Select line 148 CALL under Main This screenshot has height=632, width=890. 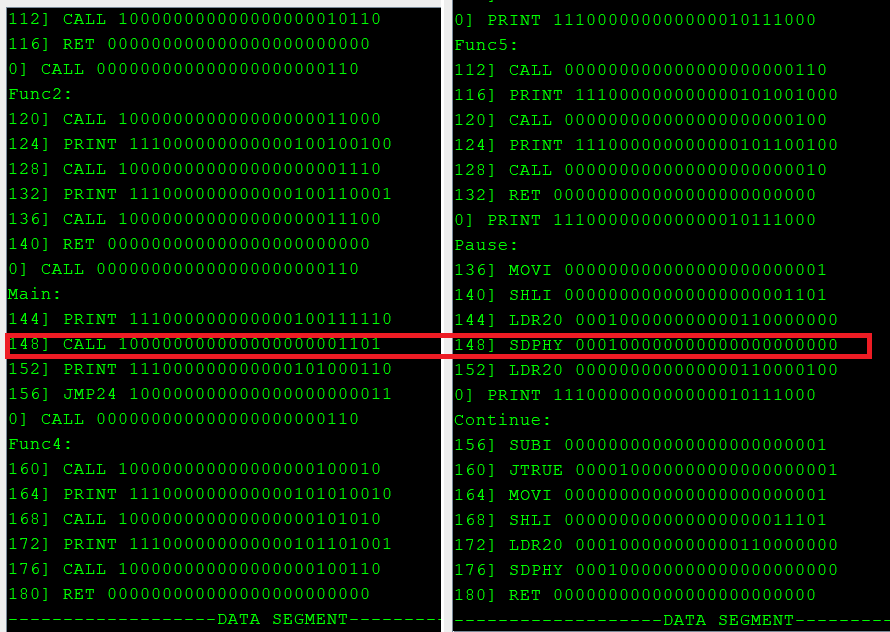click(x=194, y=344)
